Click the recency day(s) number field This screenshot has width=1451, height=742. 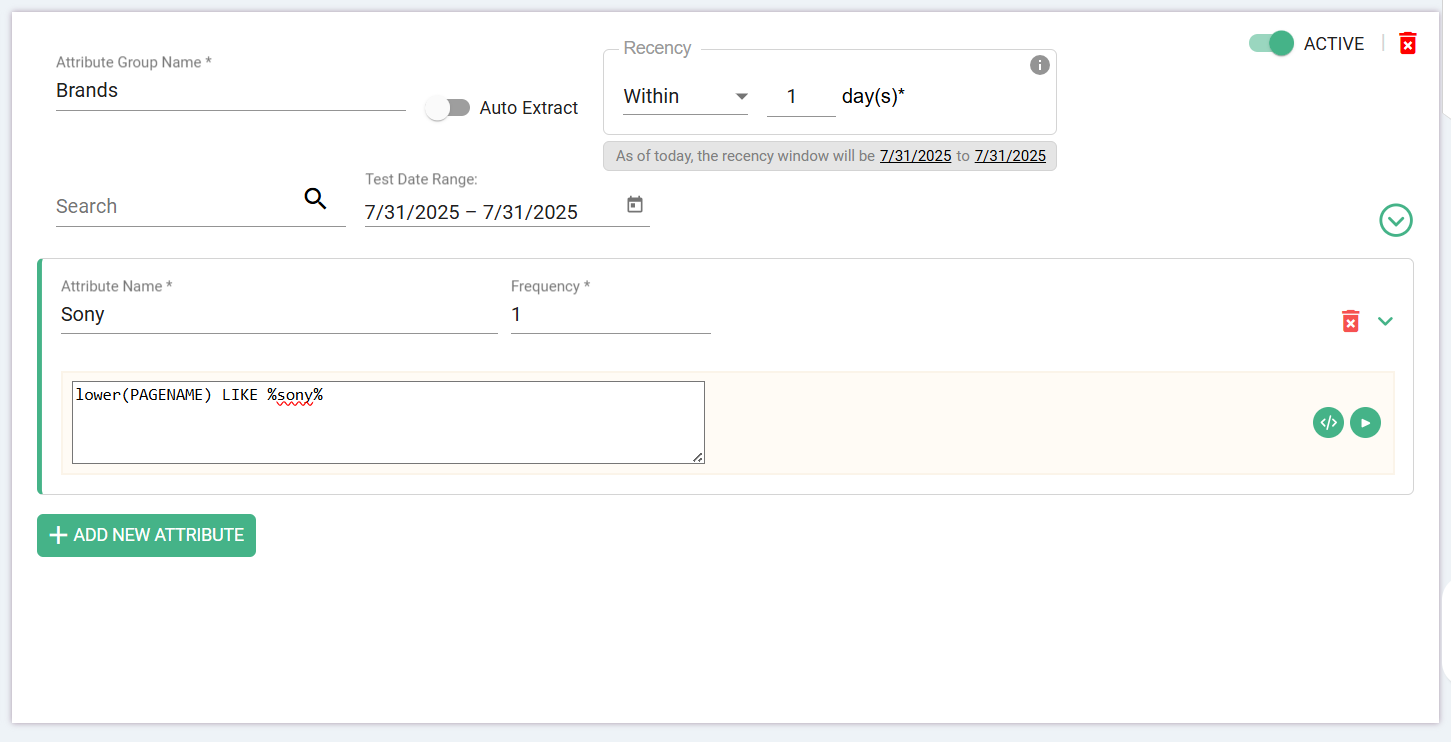(x=800, y=97)
